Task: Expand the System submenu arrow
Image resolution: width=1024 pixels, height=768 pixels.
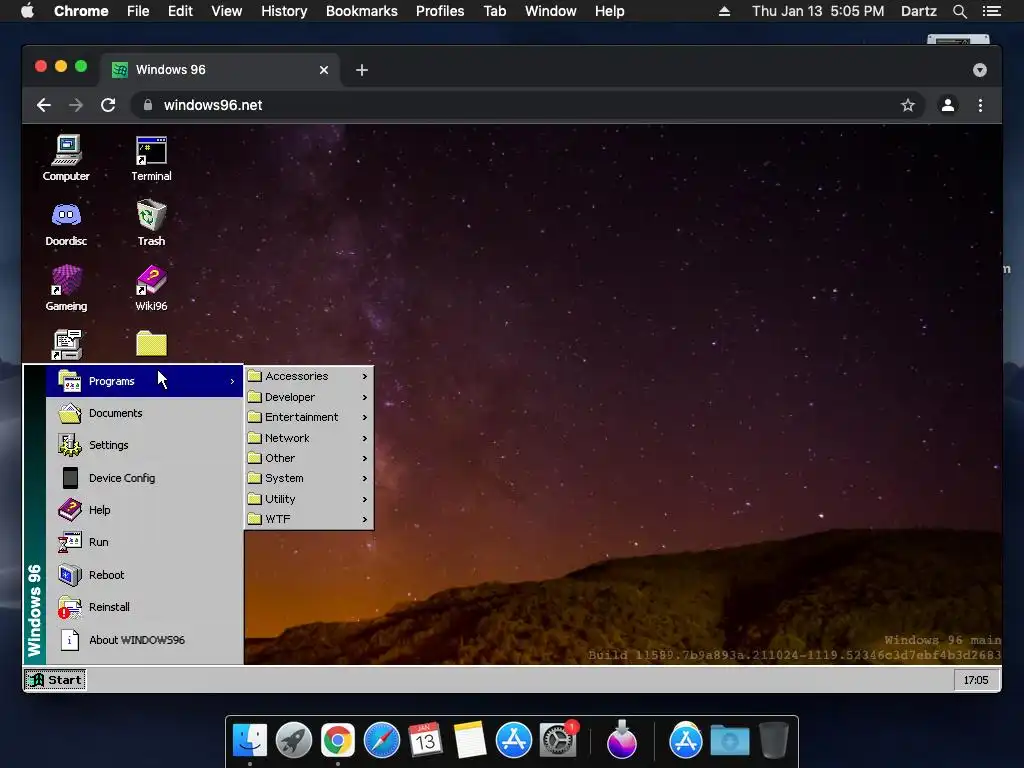Action: 364,479
